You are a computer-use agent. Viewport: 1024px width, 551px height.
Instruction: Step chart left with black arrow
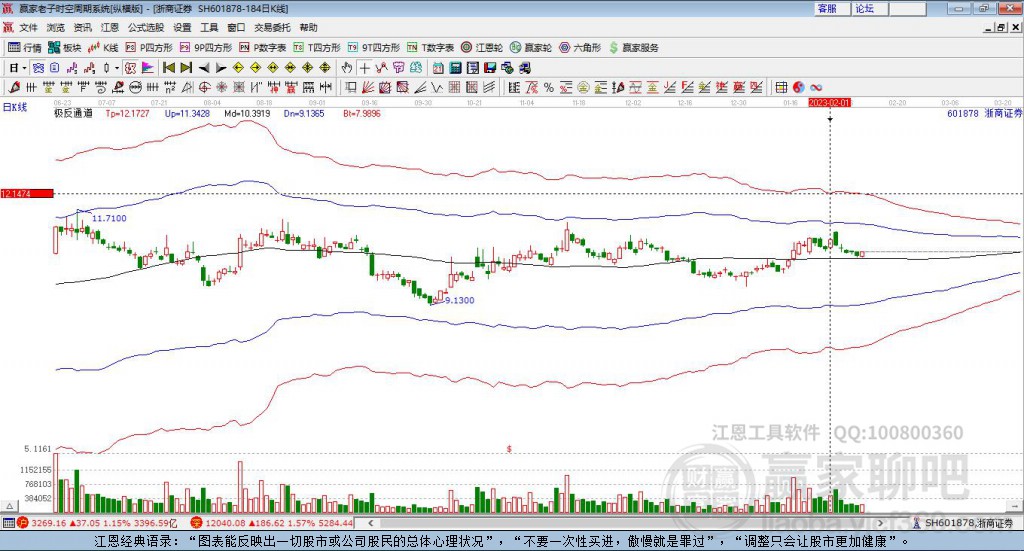point(204,68)
